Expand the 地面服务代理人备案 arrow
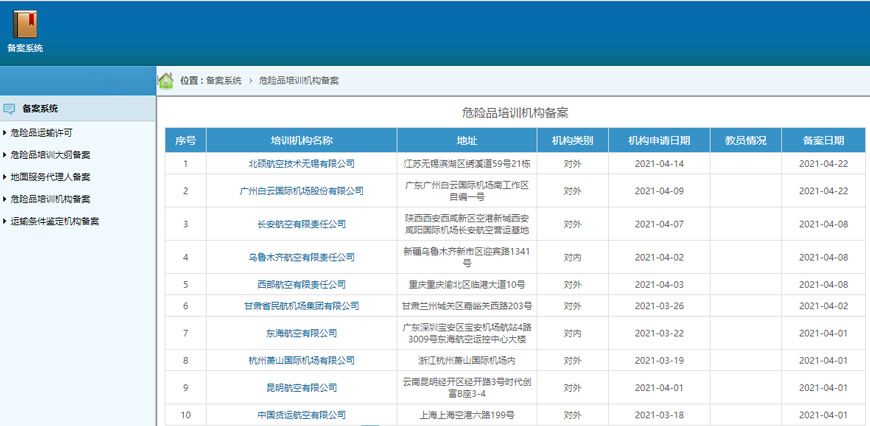870x426 pixels. point(5,177)
